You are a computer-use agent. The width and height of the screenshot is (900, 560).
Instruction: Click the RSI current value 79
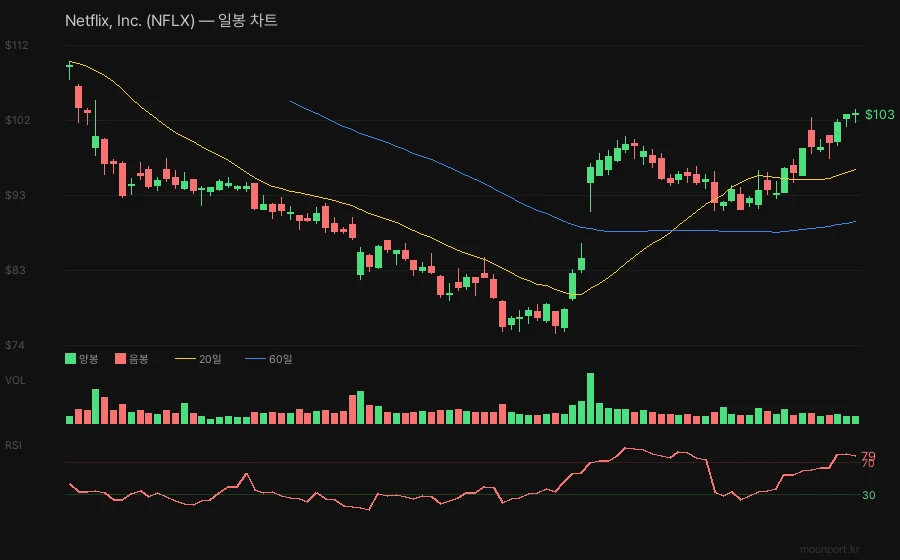pyautogui.click(x=868, y=456)
